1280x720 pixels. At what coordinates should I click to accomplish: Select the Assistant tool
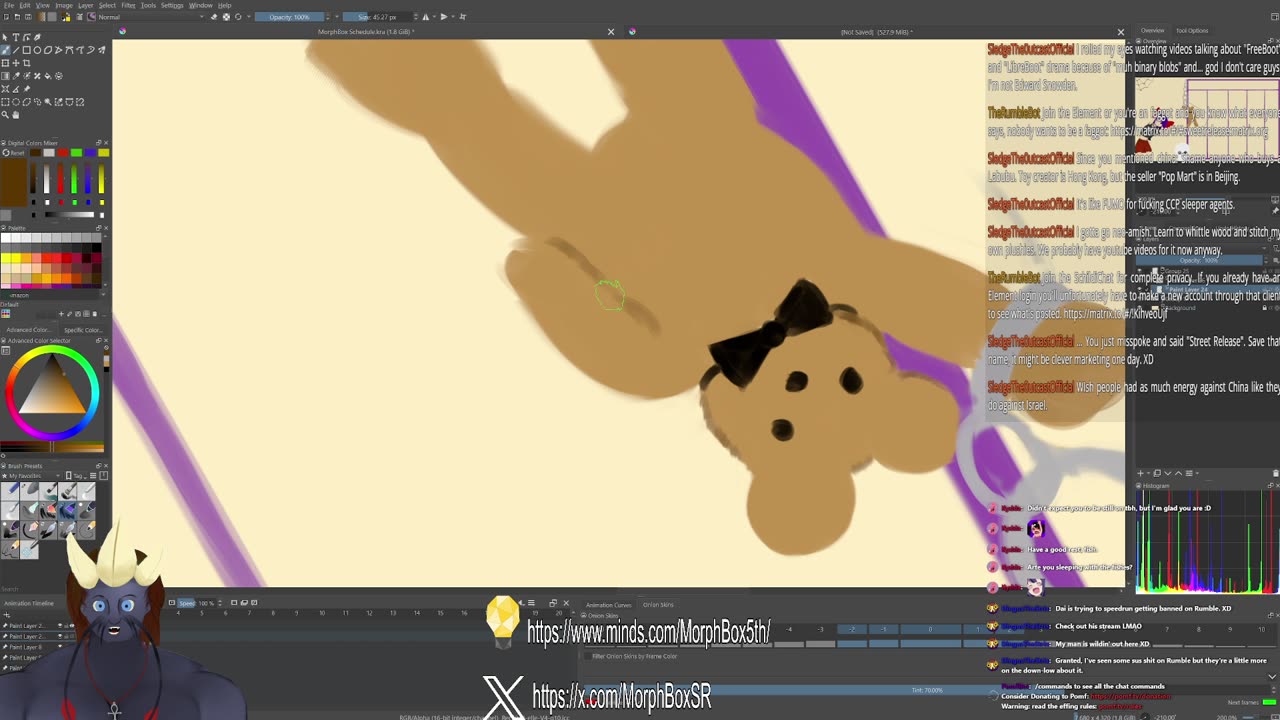tap(5, 89)
